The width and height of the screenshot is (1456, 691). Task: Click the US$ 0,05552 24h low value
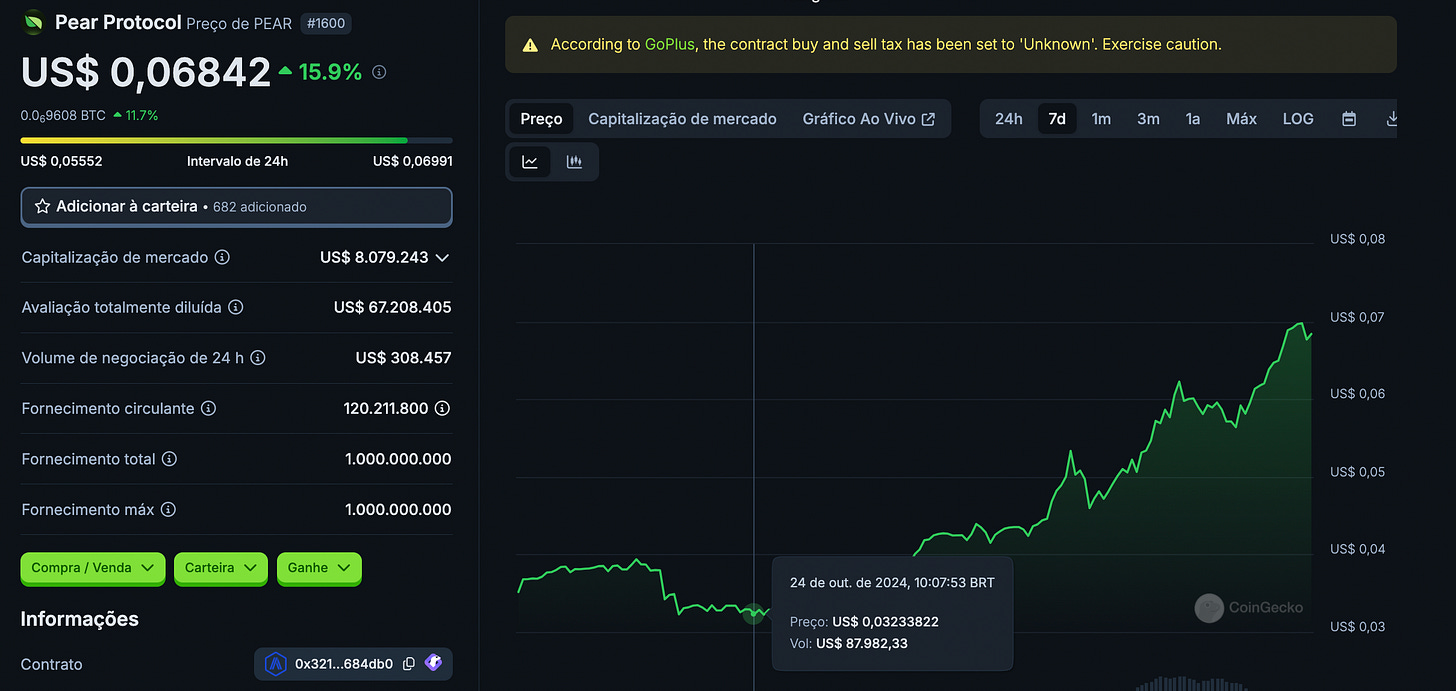[62, 161]
